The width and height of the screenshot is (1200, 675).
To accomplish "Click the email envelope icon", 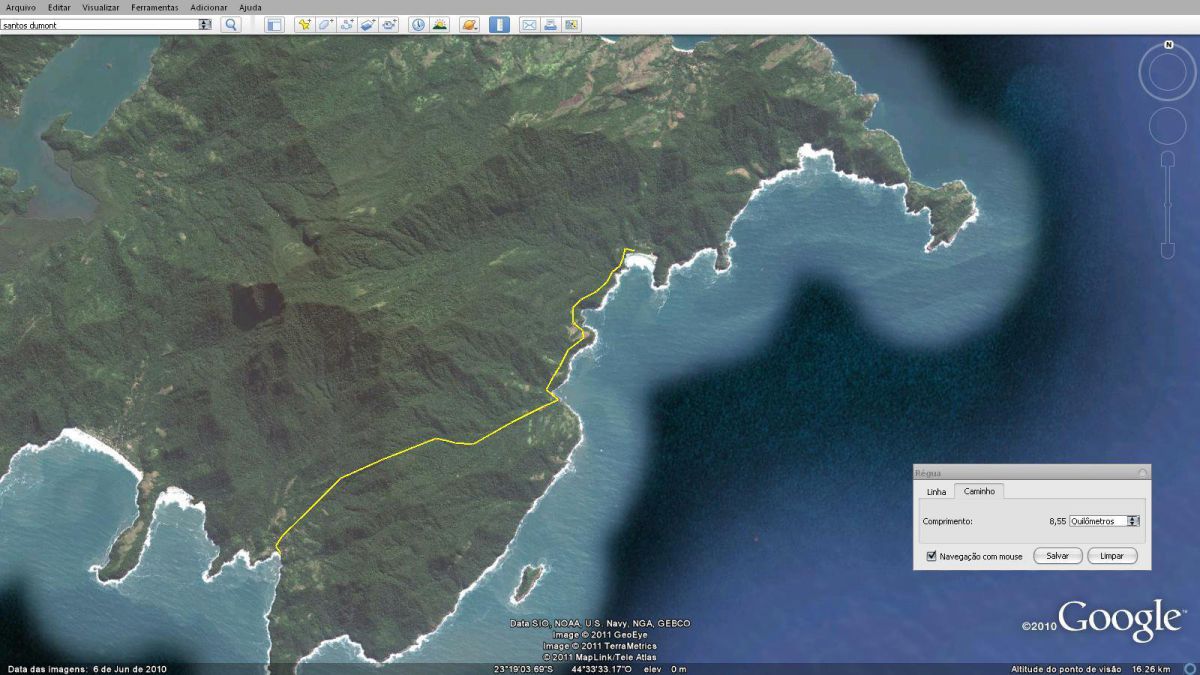I will pos(529,24).
